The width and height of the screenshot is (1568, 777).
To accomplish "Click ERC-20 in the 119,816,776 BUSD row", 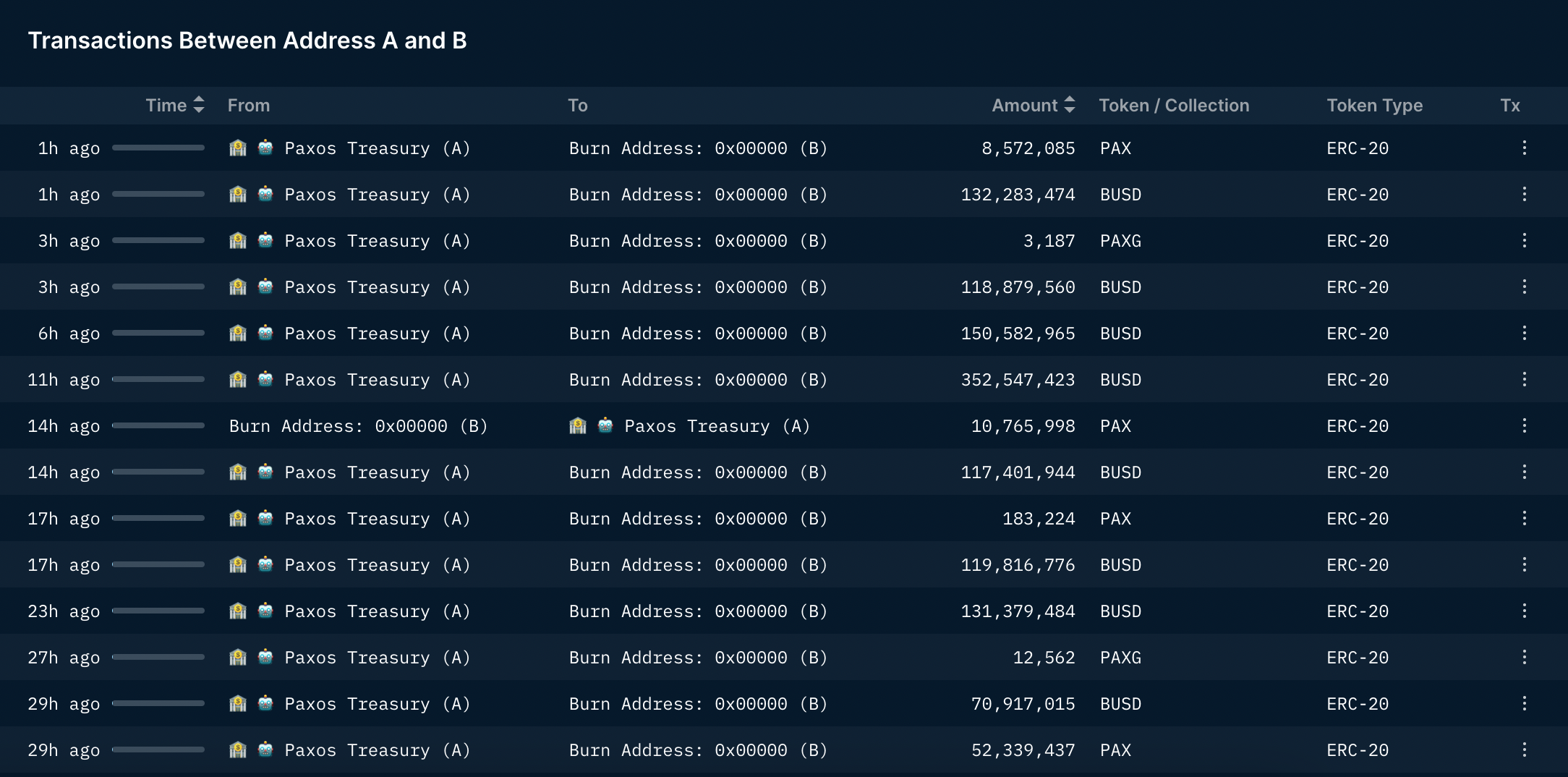I will click(1358, 565).
